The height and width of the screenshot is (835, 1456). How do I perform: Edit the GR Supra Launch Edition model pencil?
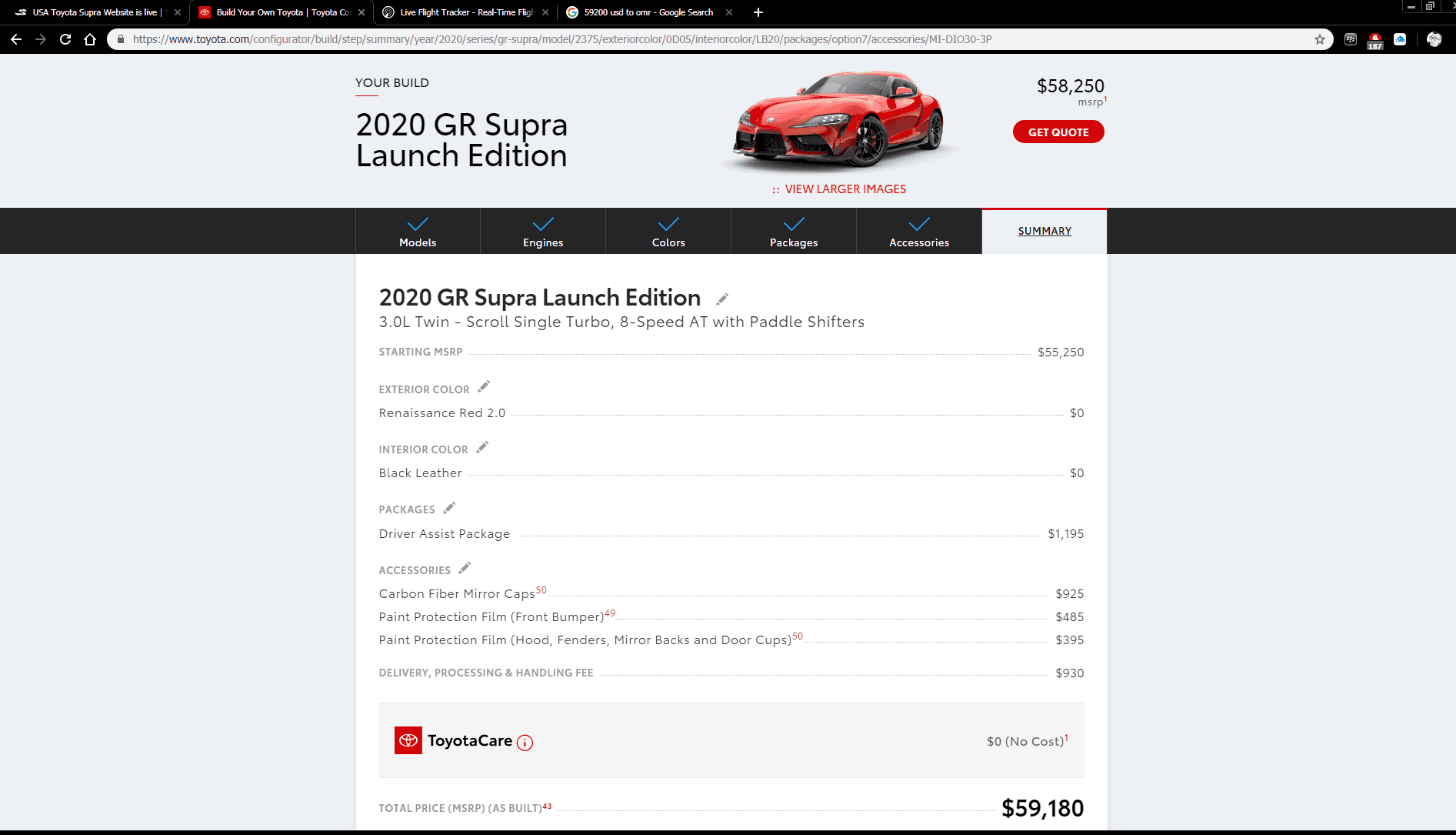point(722,299)
